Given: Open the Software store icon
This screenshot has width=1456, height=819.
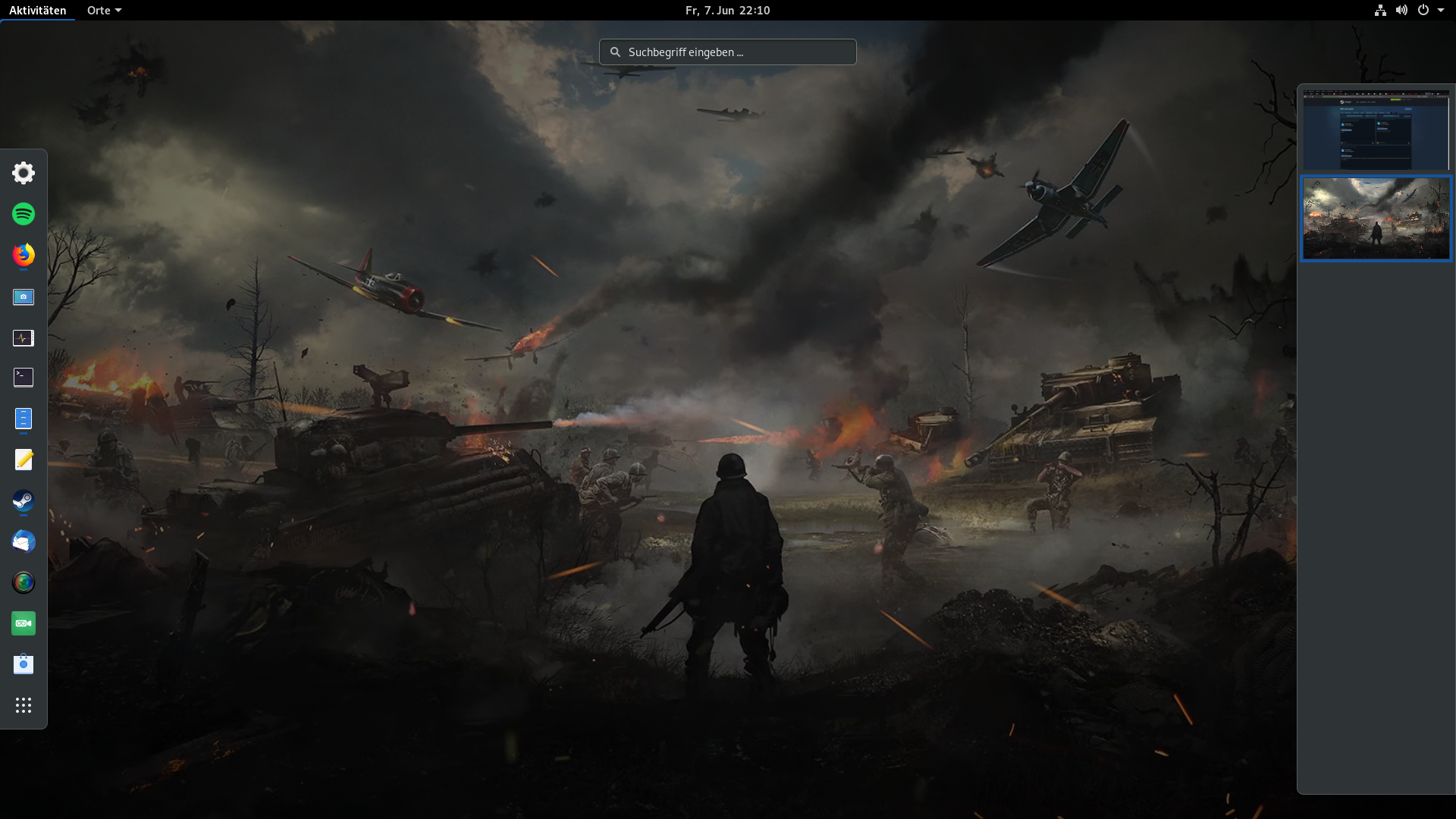Looking at the screenshot, I should [x=24, y=664].
